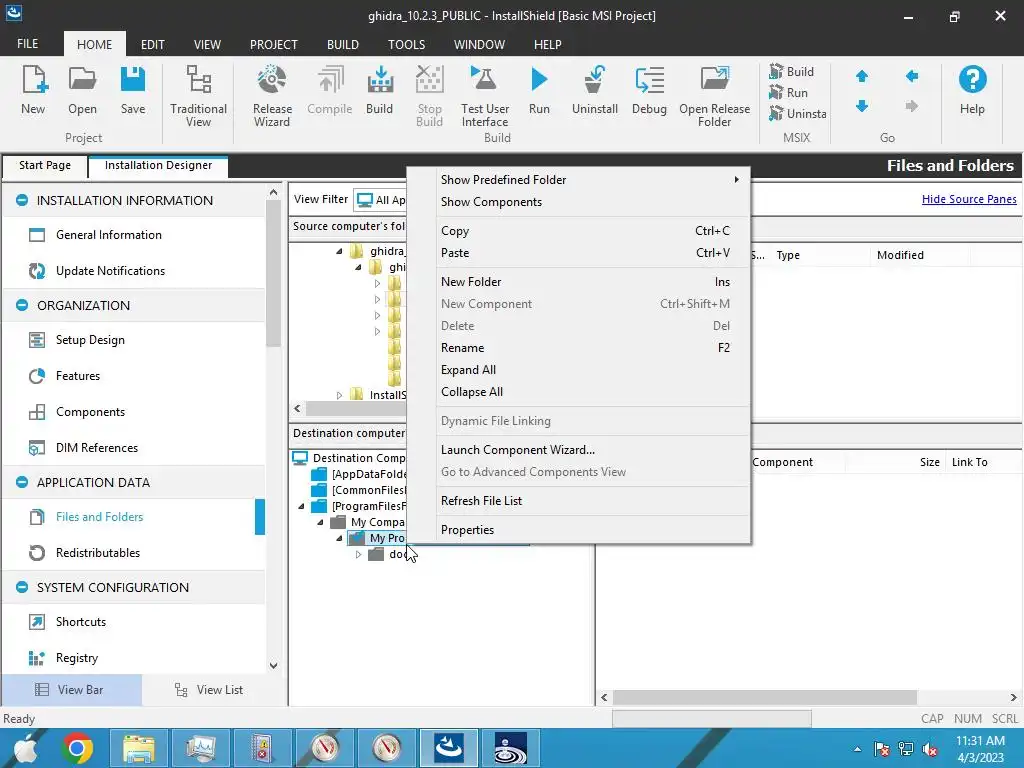Open Help from the ribbon

(972, 91)
